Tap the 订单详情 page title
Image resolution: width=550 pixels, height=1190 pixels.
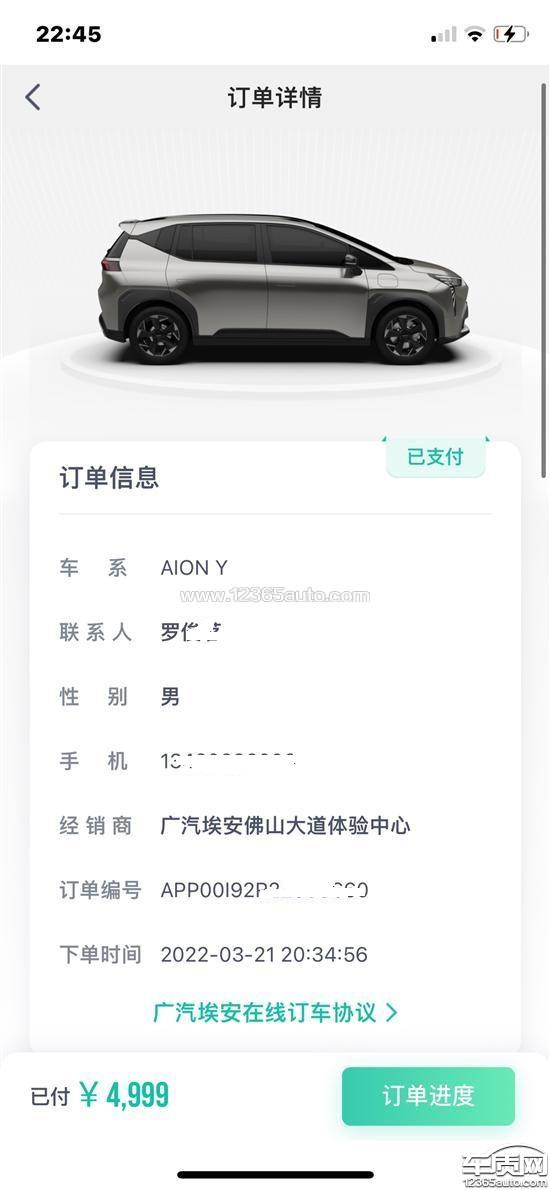[x=275, y=97]
